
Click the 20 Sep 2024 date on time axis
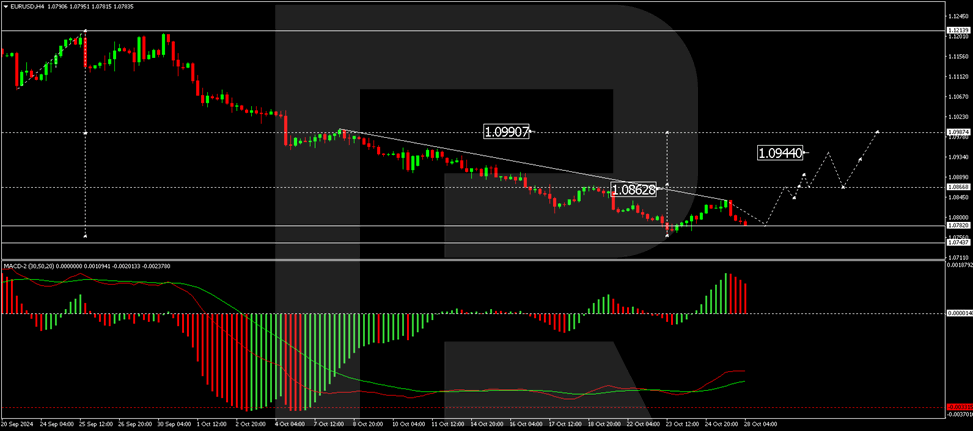[x=16, y=424]
